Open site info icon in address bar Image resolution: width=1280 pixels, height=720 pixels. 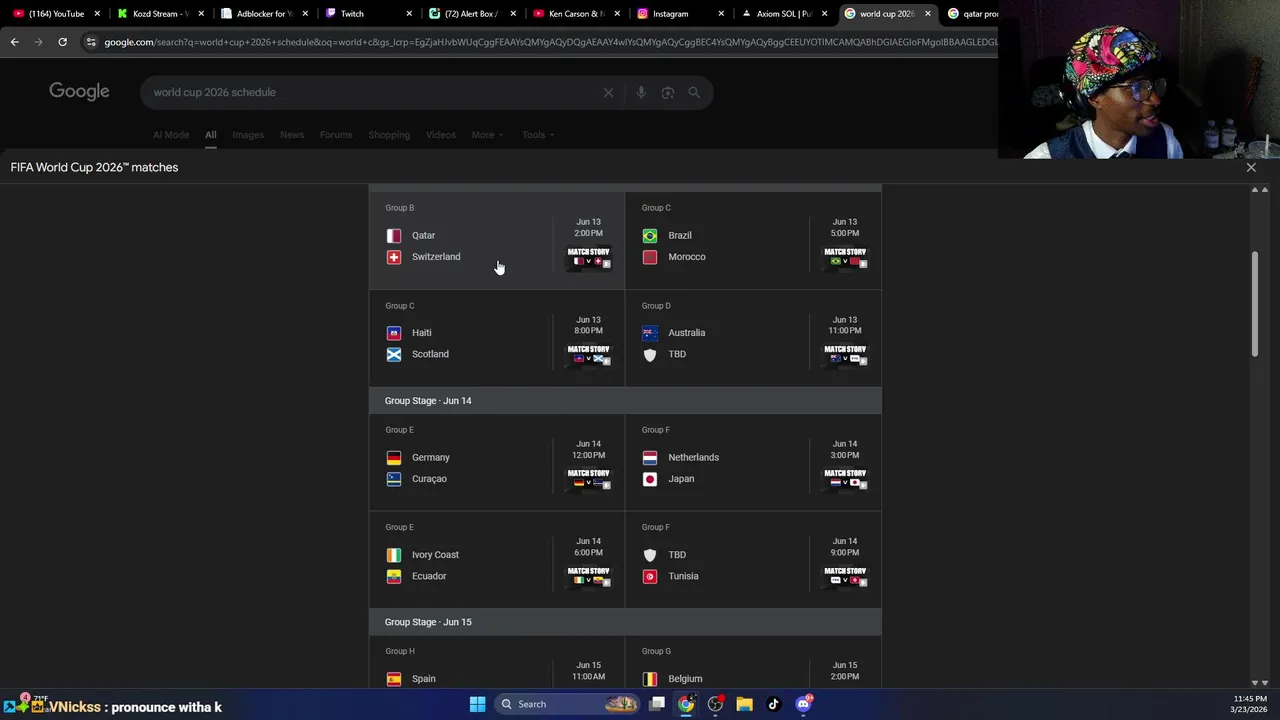[91, 42]
